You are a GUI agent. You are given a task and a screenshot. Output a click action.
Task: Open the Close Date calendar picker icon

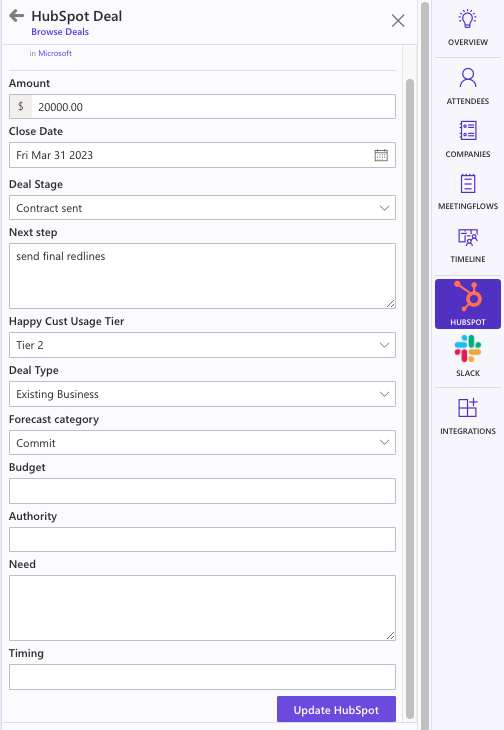tap(381, 155)
